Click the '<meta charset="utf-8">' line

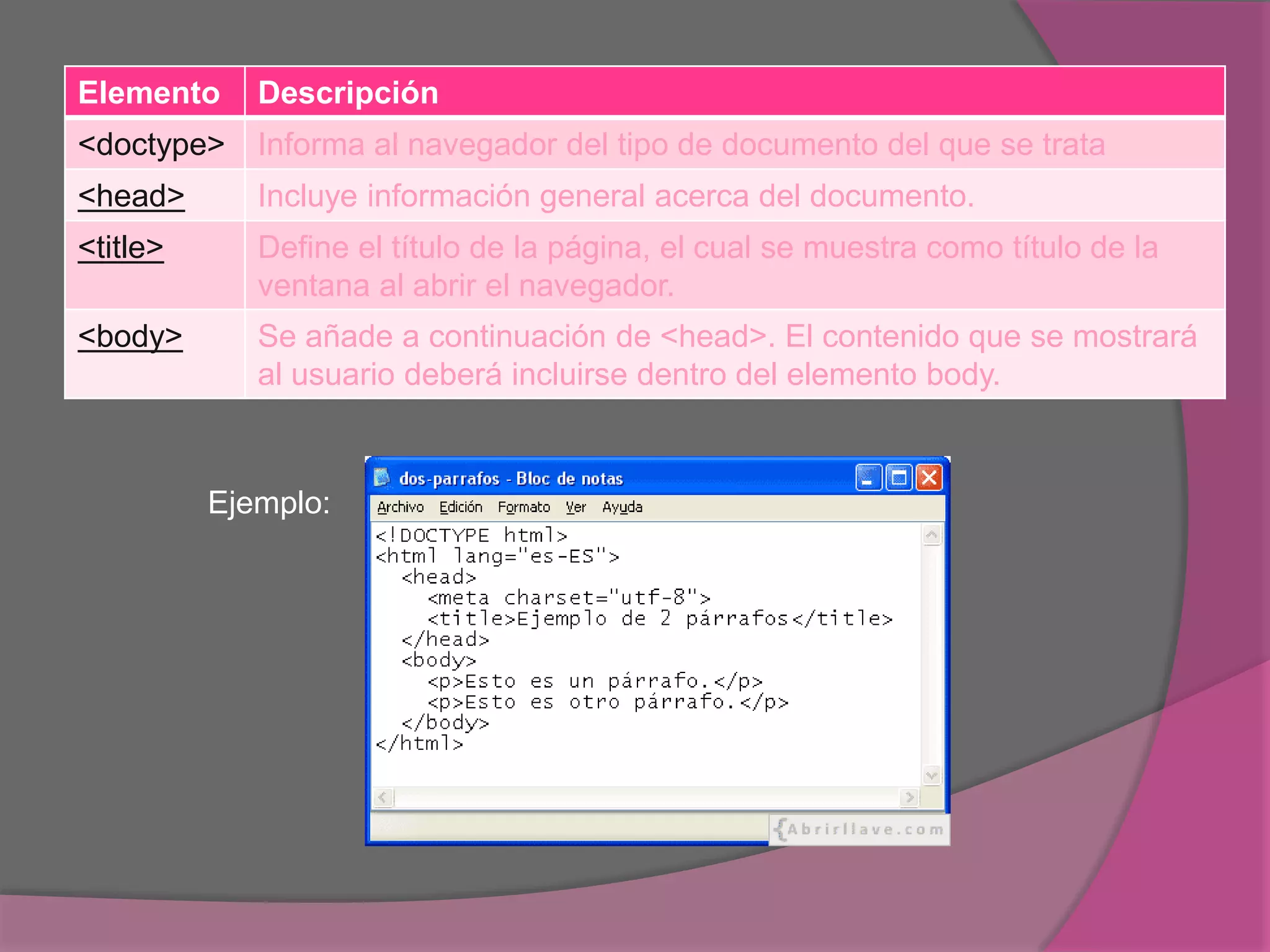tap(569, 597)
